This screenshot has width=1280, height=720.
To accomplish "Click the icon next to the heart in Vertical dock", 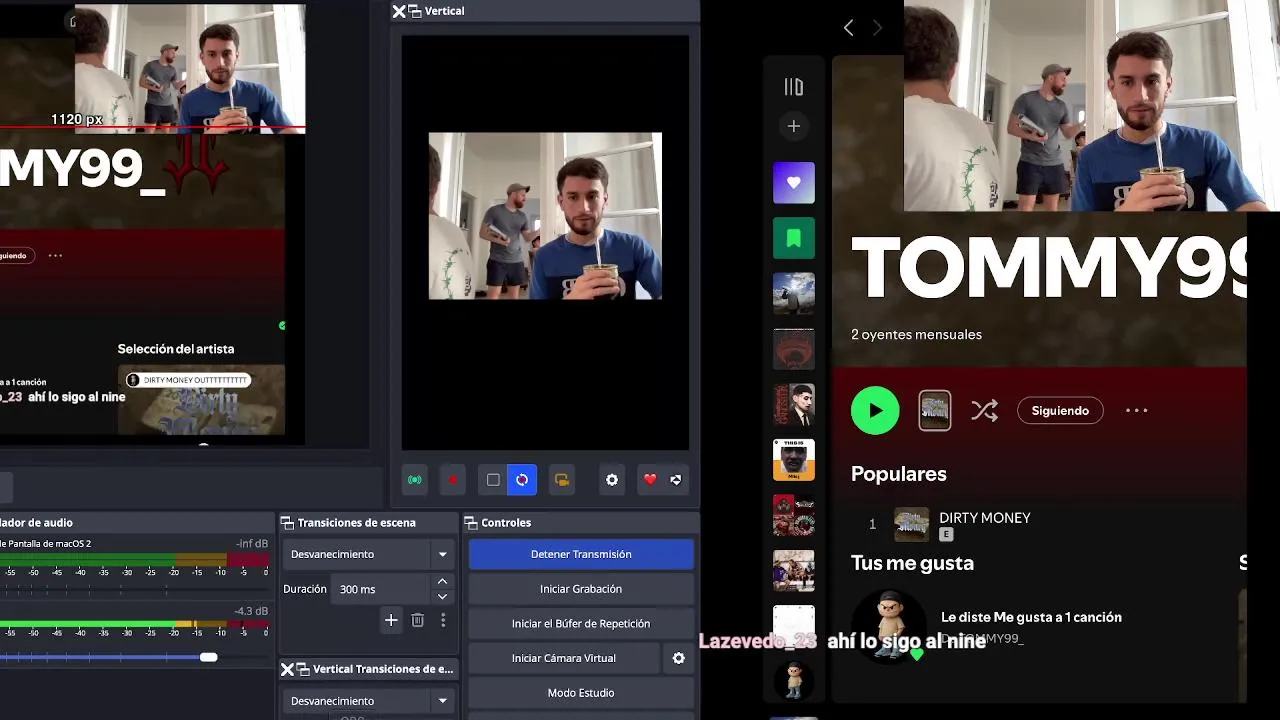I will pyautogui.click(x=676, y=480).
